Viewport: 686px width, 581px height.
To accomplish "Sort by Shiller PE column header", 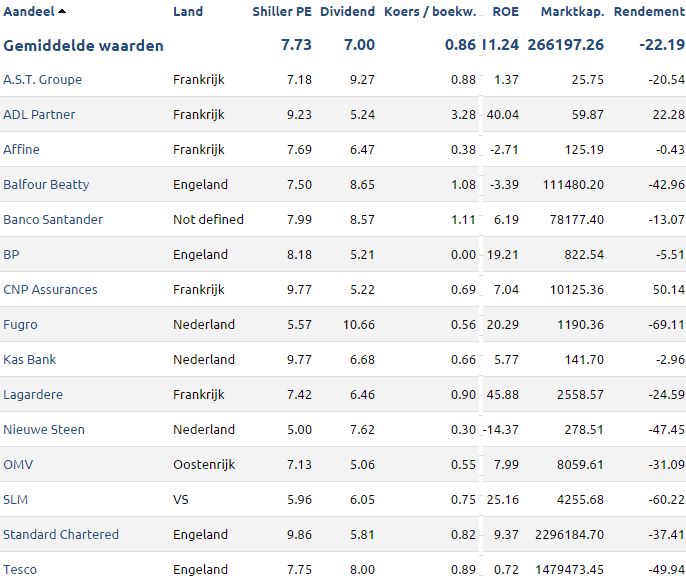I will (x=282, y=11).
